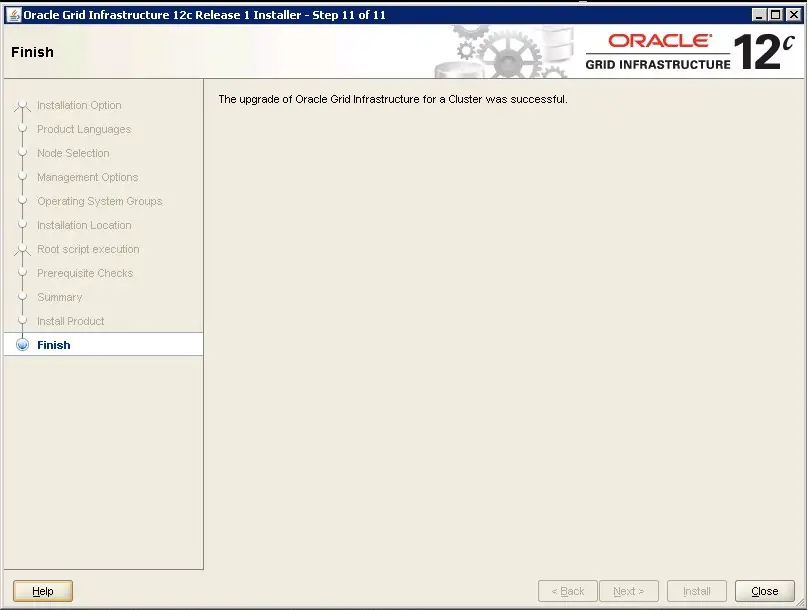This screenshot has width=809, height=610.
Task: Maximize the installer window
Action: (775, 15)
